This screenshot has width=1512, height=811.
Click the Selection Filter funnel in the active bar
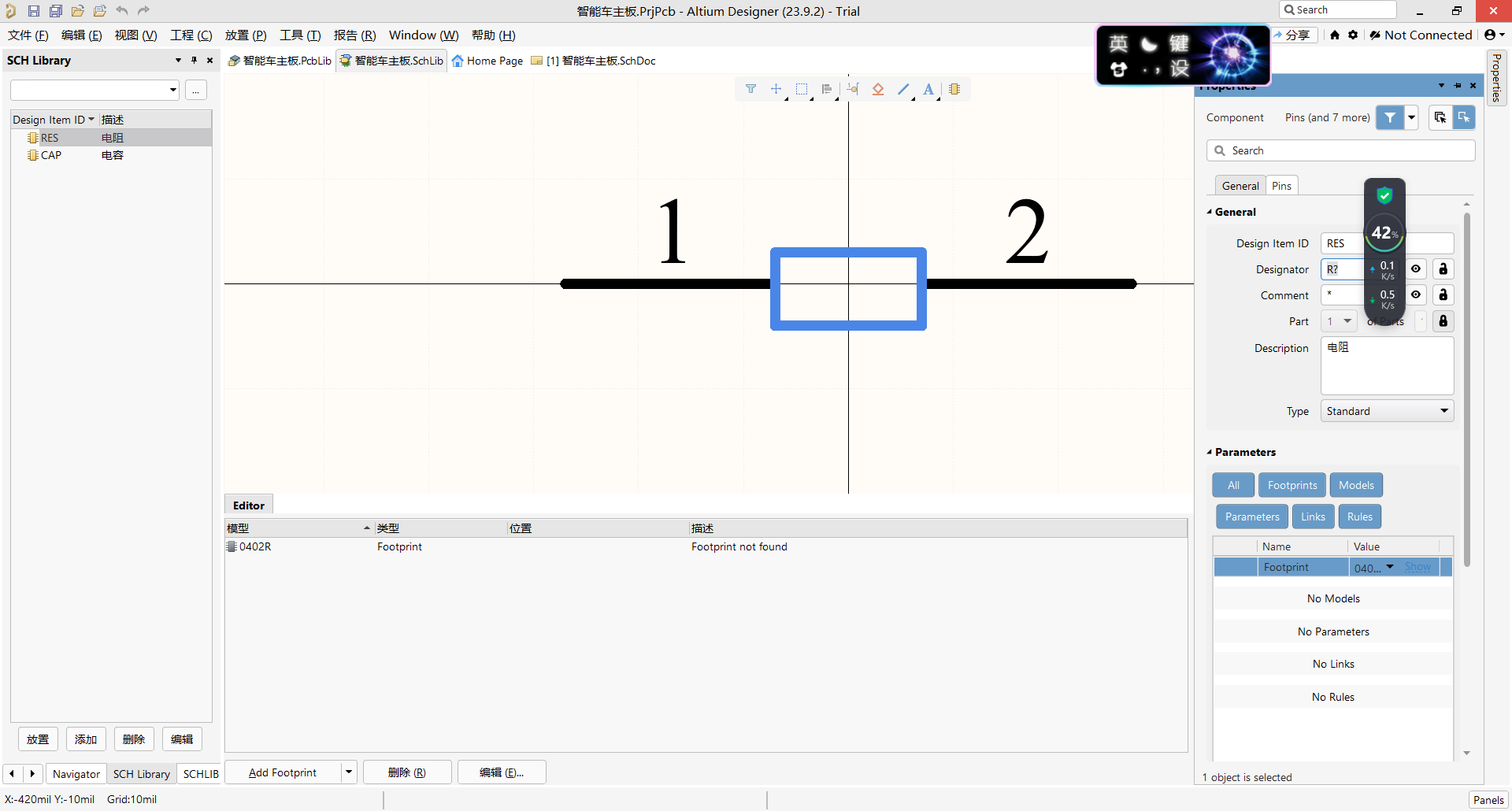[x=750, y=89]
